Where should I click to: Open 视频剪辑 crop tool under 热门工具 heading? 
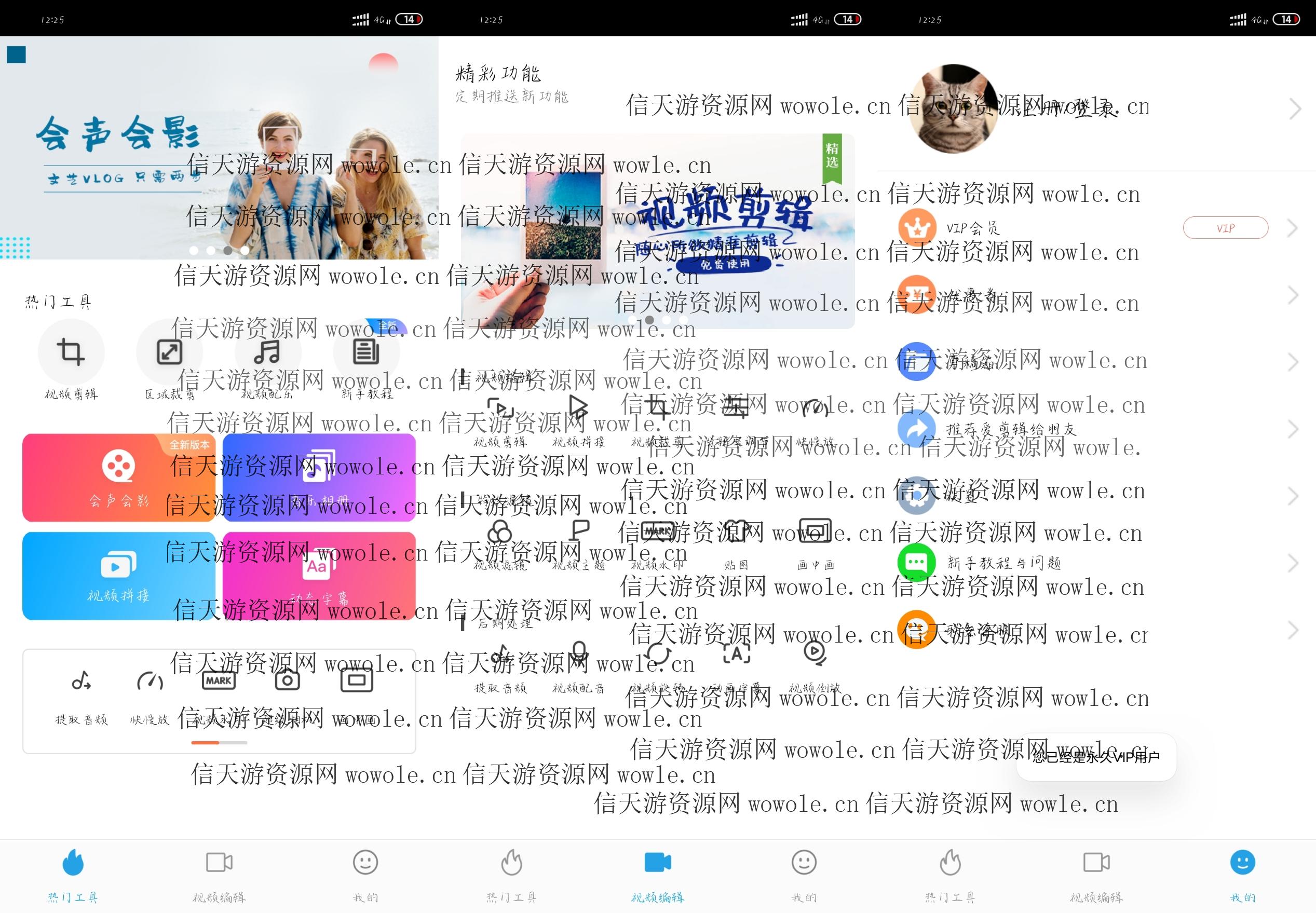click(x=71, y=351)
